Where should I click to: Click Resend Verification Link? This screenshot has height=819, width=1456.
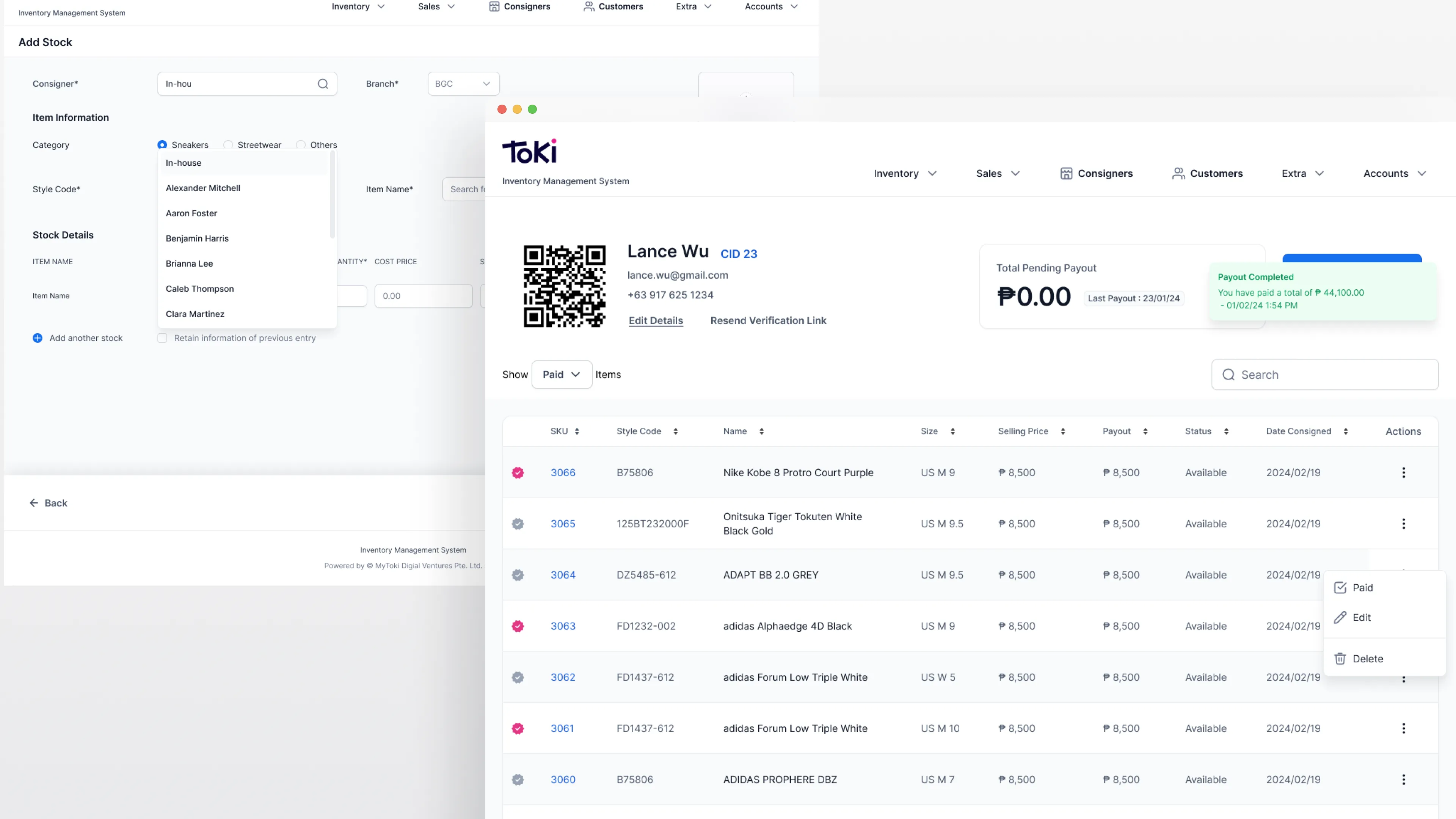[768, 320]
